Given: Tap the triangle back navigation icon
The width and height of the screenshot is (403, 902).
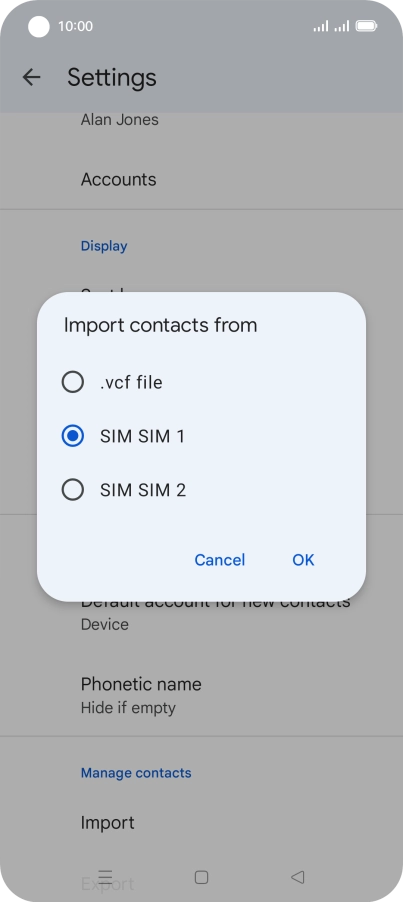Looking at the screenshot, I should coord(297,877).
